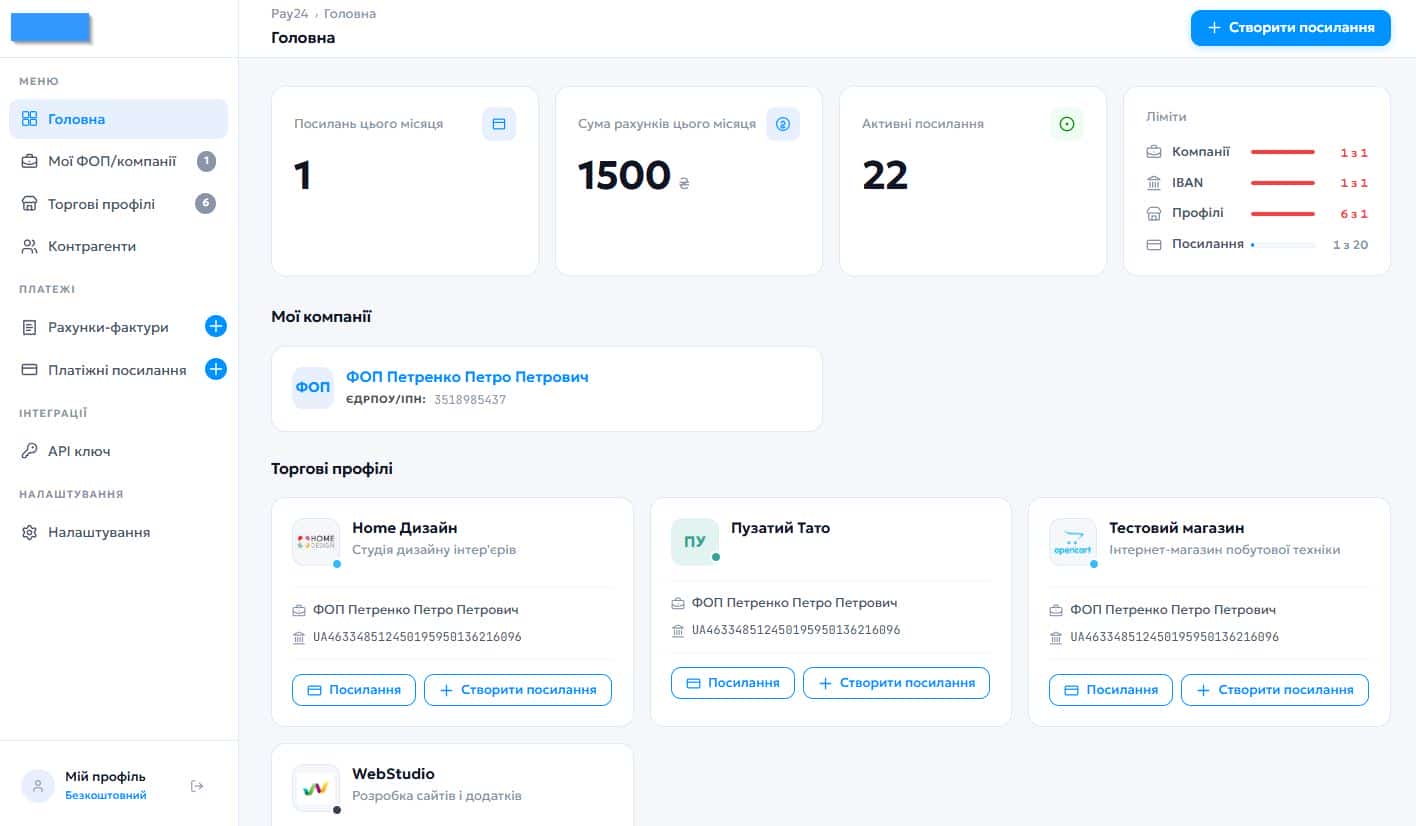This screenshot has width=1416, height=826.
Task: Click the Посилання limit progress bar
Action: (1283, 244)
